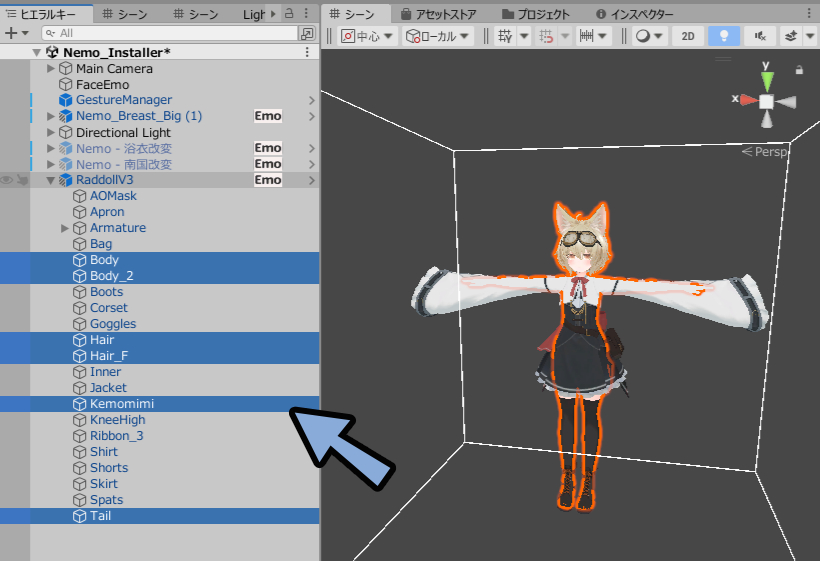Click the Emo badge on Nemo_Breast_Big (1)
Viewport: 820px width, 561px height.
point(268,116)
